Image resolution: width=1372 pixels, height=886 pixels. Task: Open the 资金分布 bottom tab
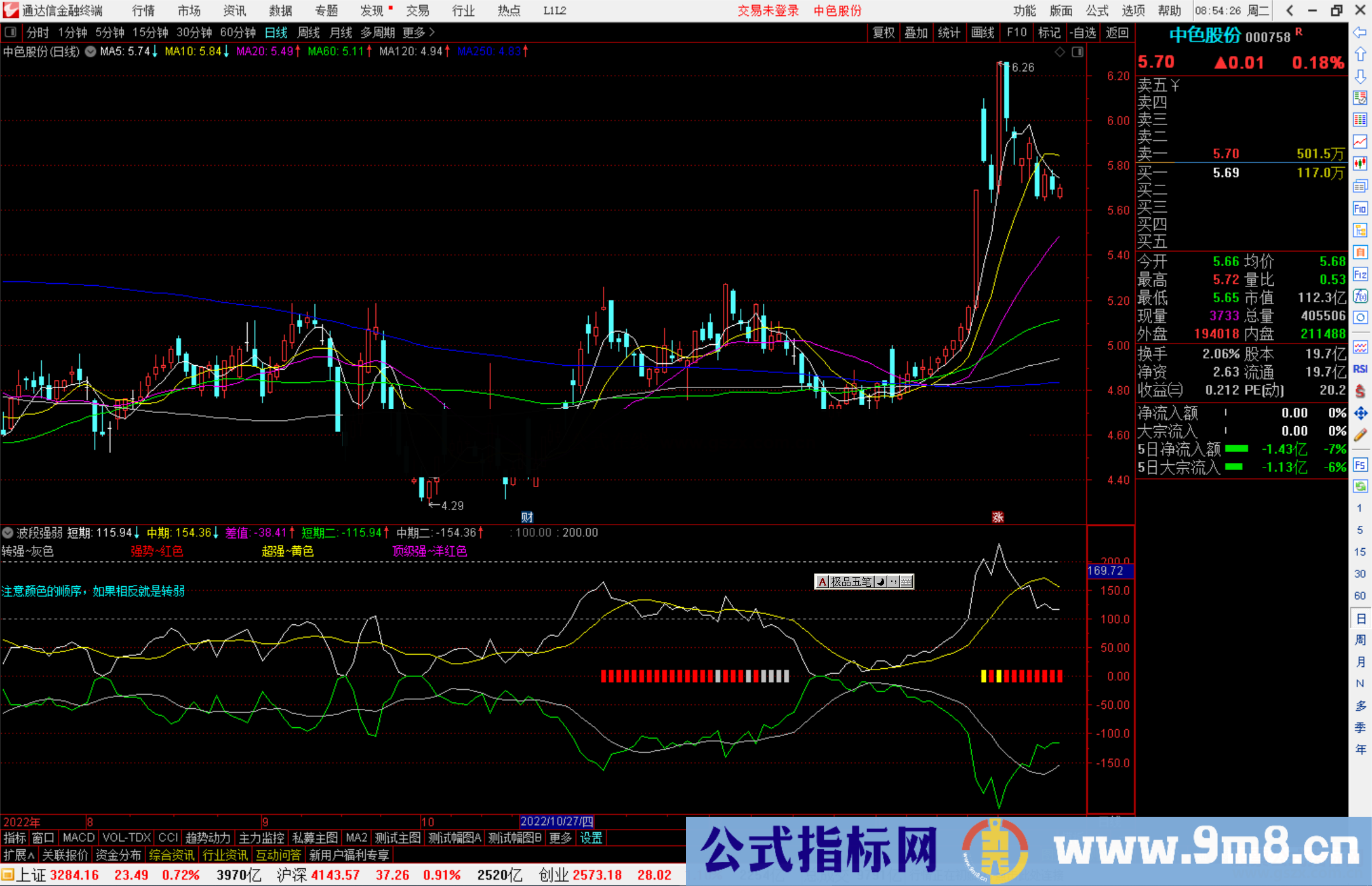click(x=118, y=855)
